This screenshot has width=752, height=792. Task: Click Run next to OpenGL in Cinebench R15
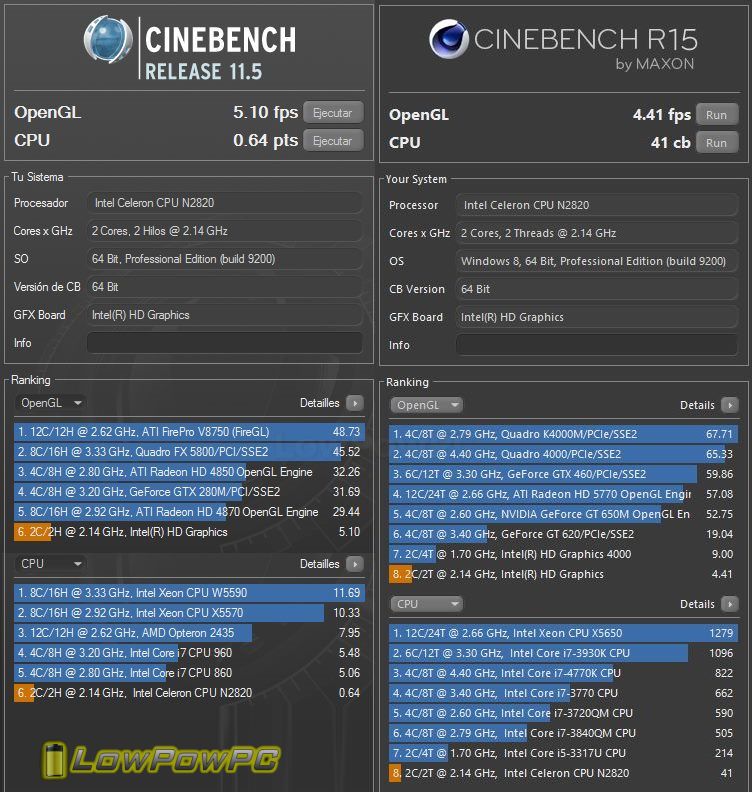click(x=717, y=115)
